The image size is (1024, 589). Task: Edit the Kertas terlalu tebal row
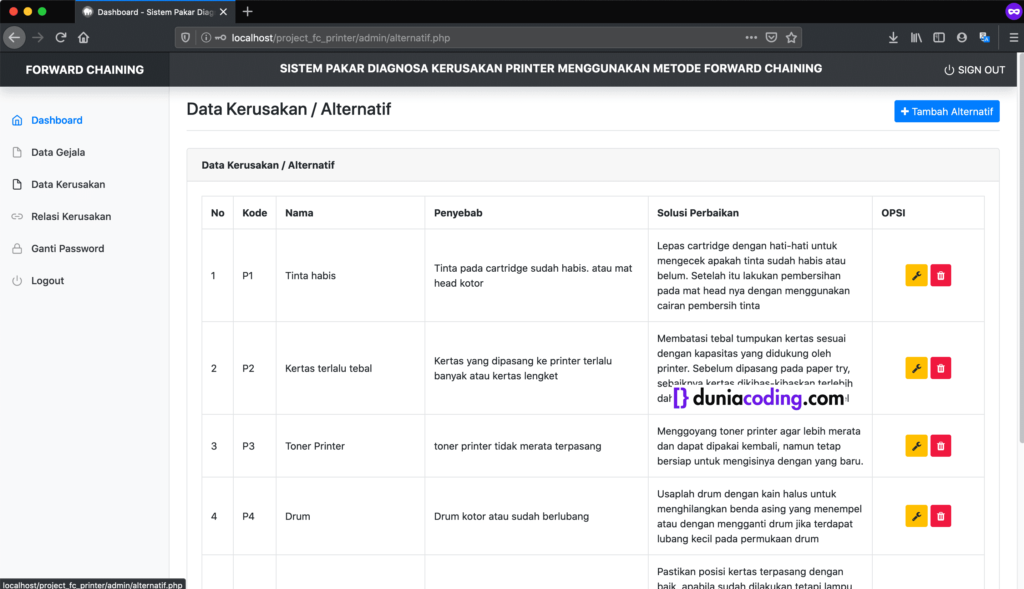(916, 368)
